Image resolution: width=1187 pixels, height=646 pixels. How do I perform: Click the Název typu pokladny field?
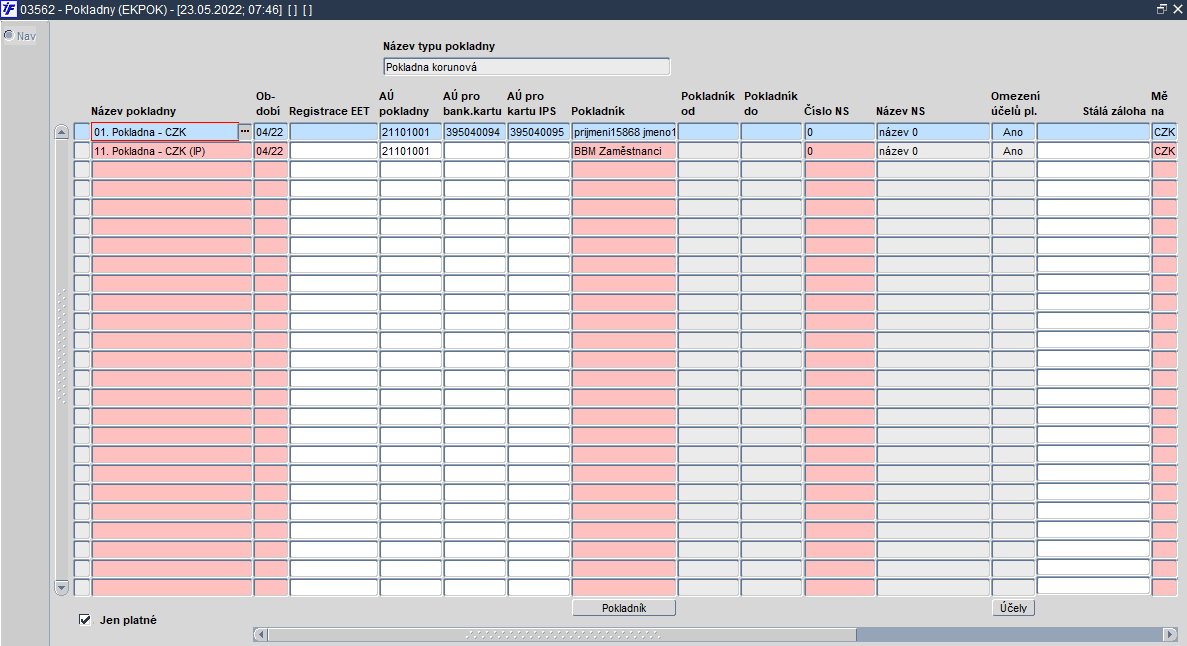click(526, 67)
